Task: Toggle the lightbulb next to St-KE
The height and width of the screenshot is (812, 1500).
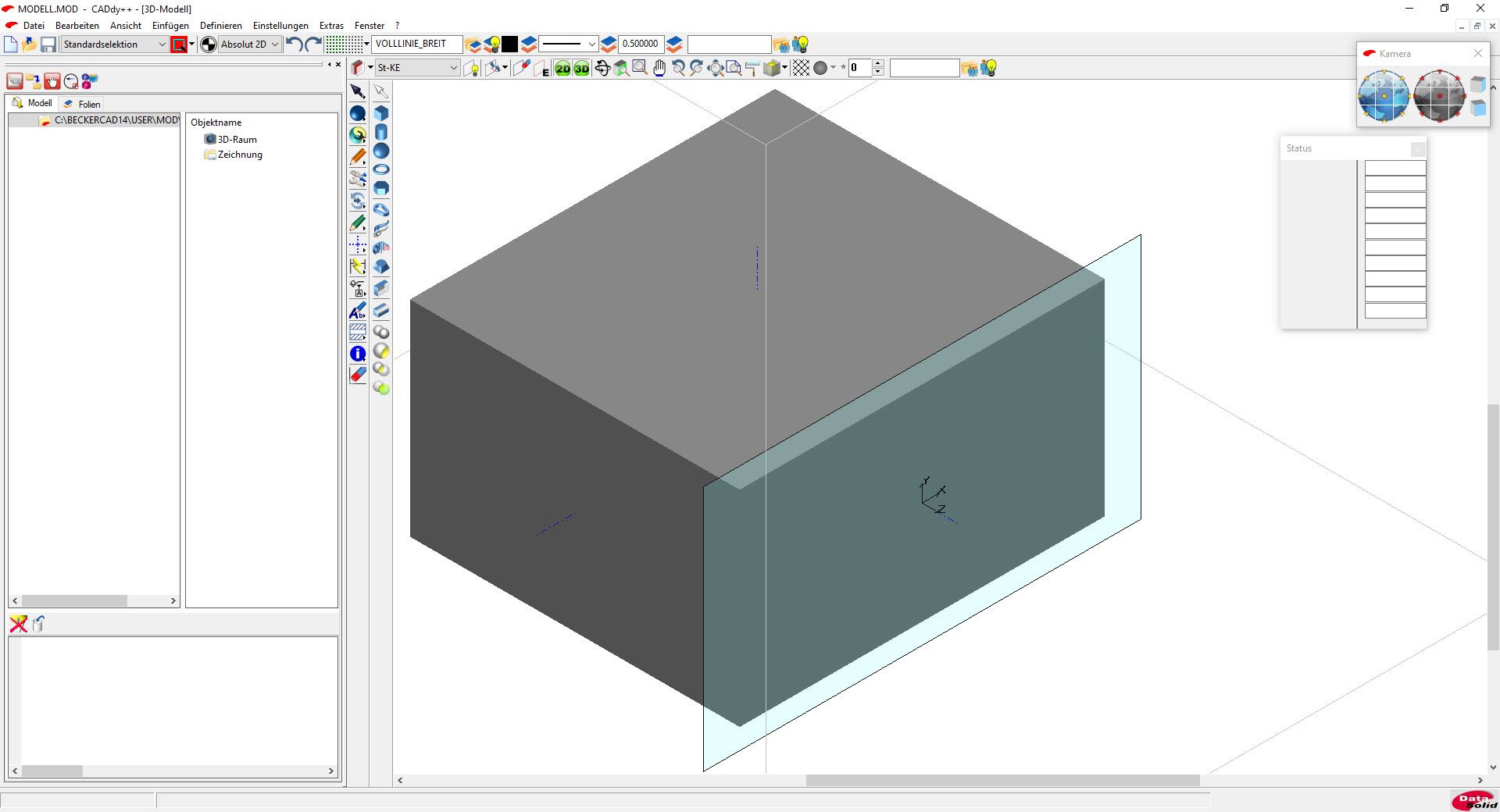Action: click(x=472, y=69)
